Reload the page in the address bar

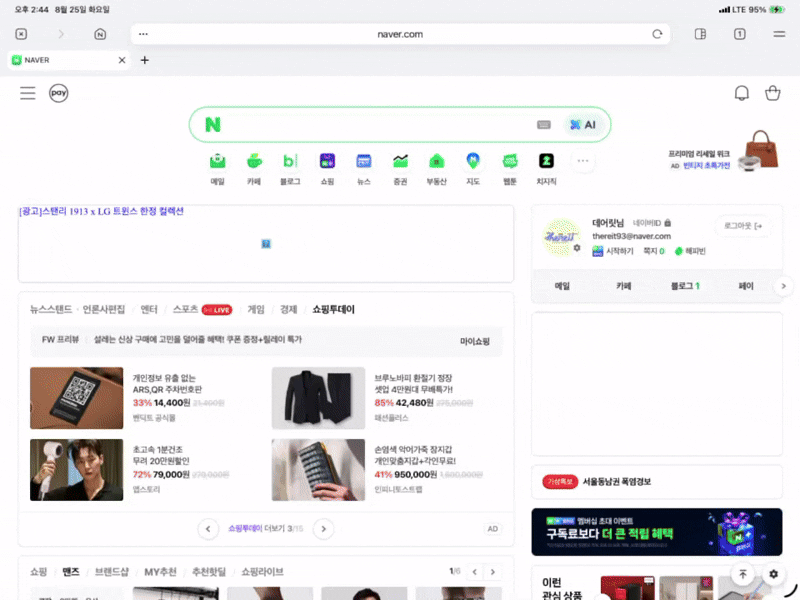(x=657, y=34)
